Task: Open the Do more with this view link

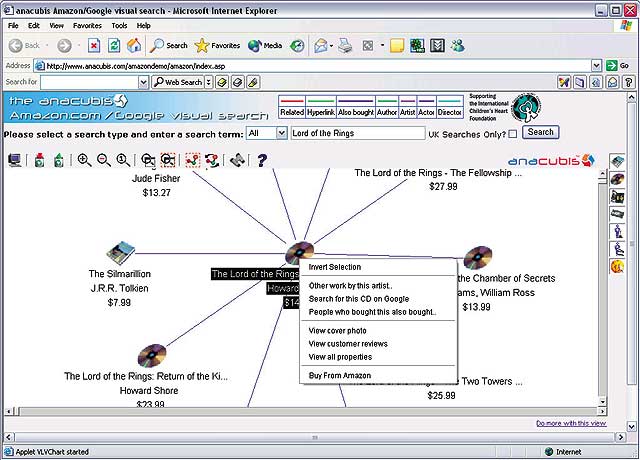Action: click(x=571, y=423)
